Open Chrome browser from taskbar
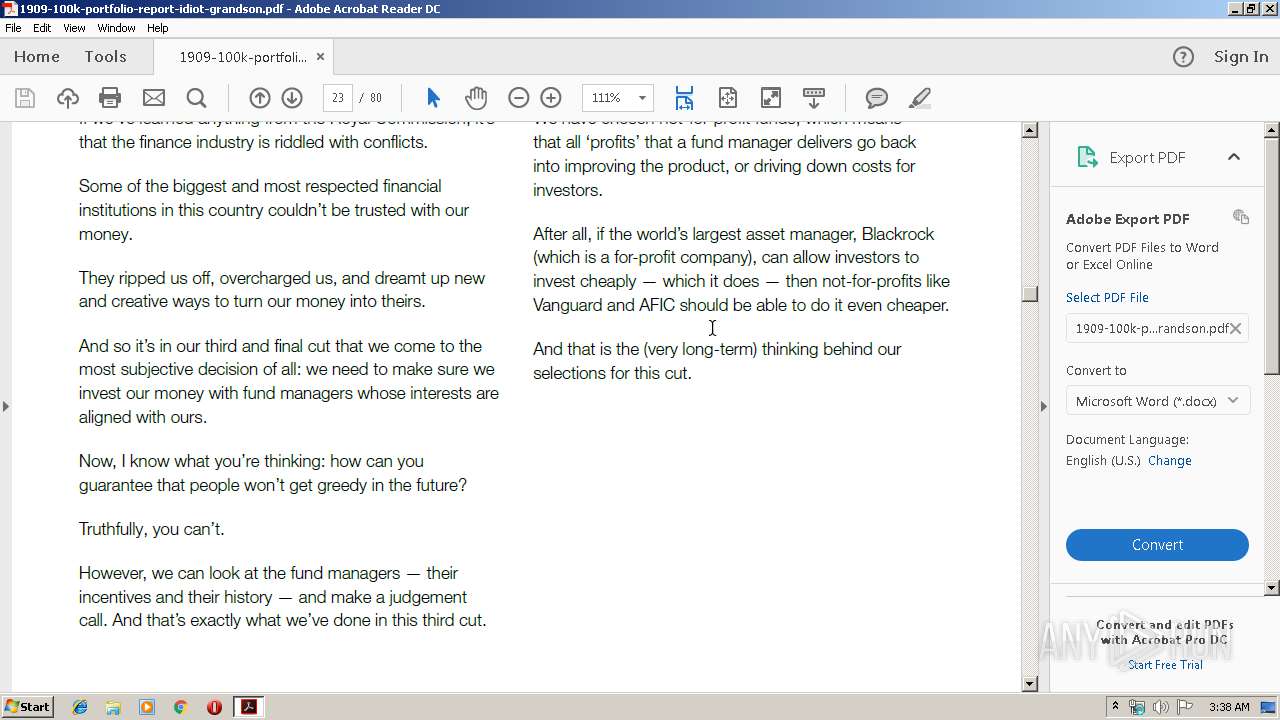Viewport: 1280px width, 720px height. (x=180, y=707)
